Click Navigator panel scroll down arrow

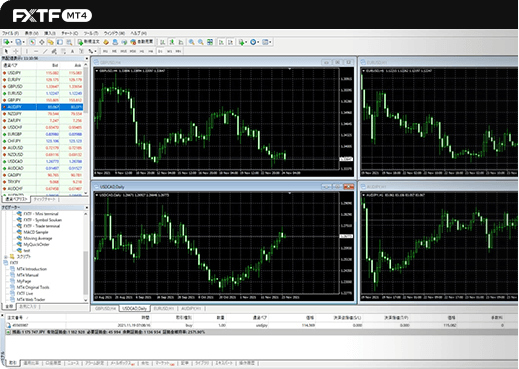pos(86,300)
